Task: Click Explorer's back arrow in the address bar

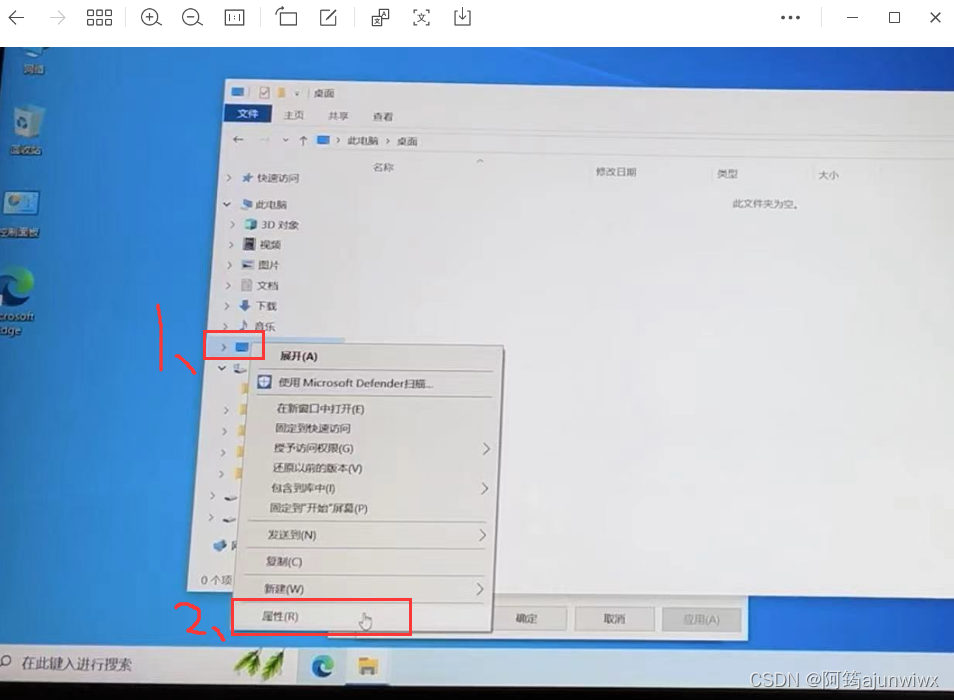Action: tap(238, 140)
